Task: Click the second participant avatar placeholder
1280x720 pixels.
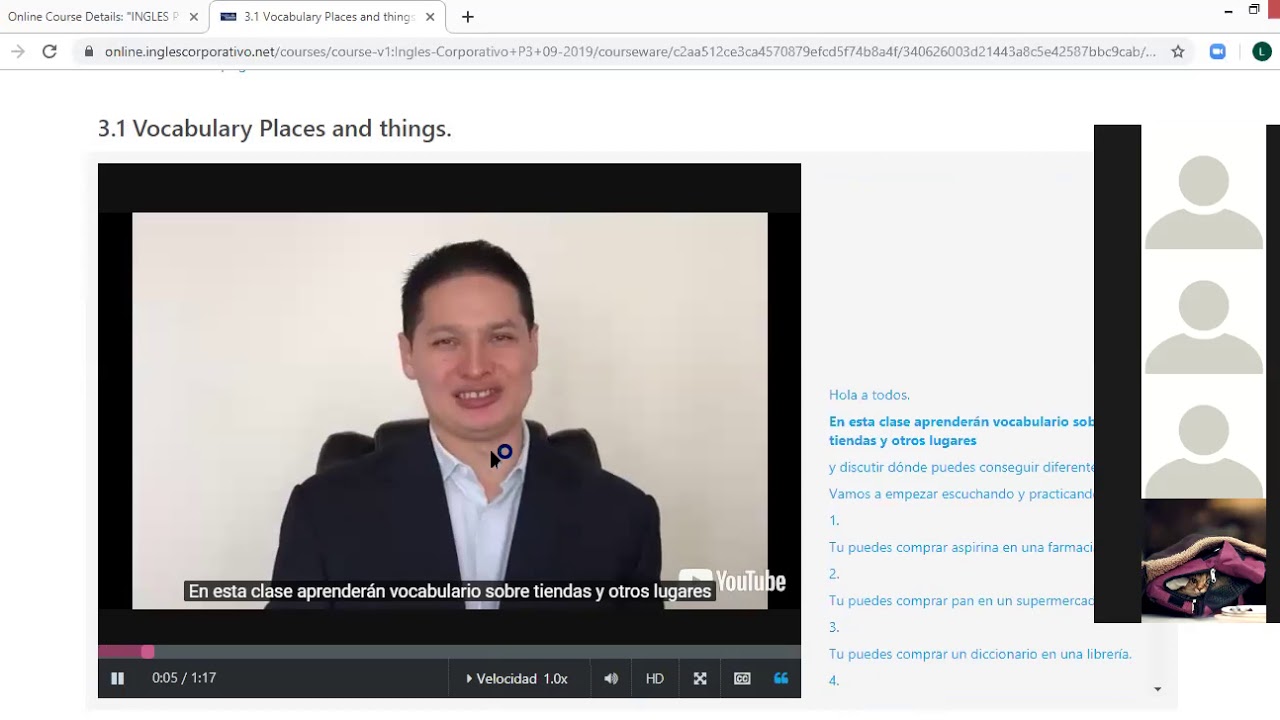Action: [1203, 326]
